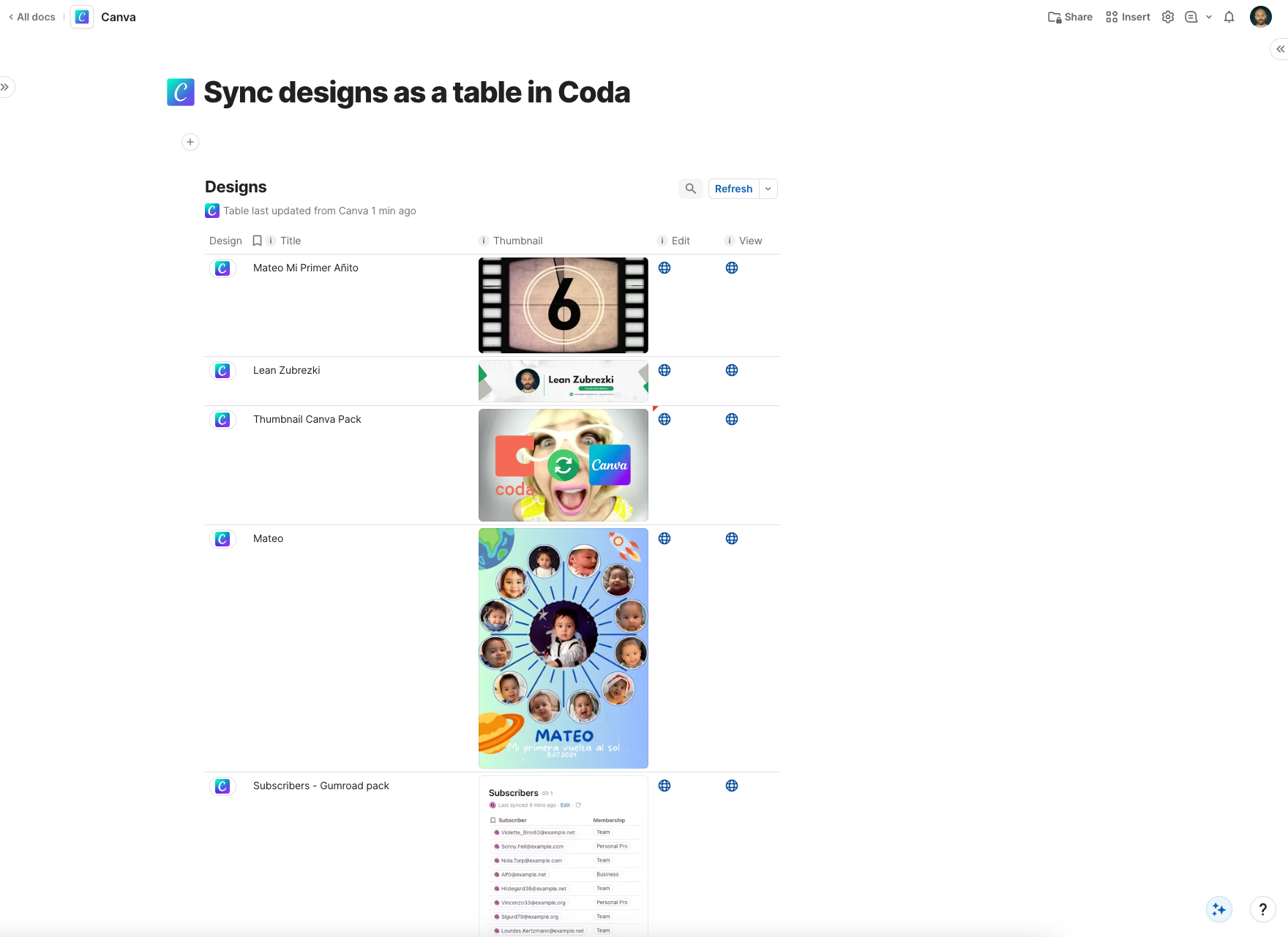Open Edit link for Thumbnail Canva Pack
The width and height of the screenshot is (1288, 937).
pos(664,419)
